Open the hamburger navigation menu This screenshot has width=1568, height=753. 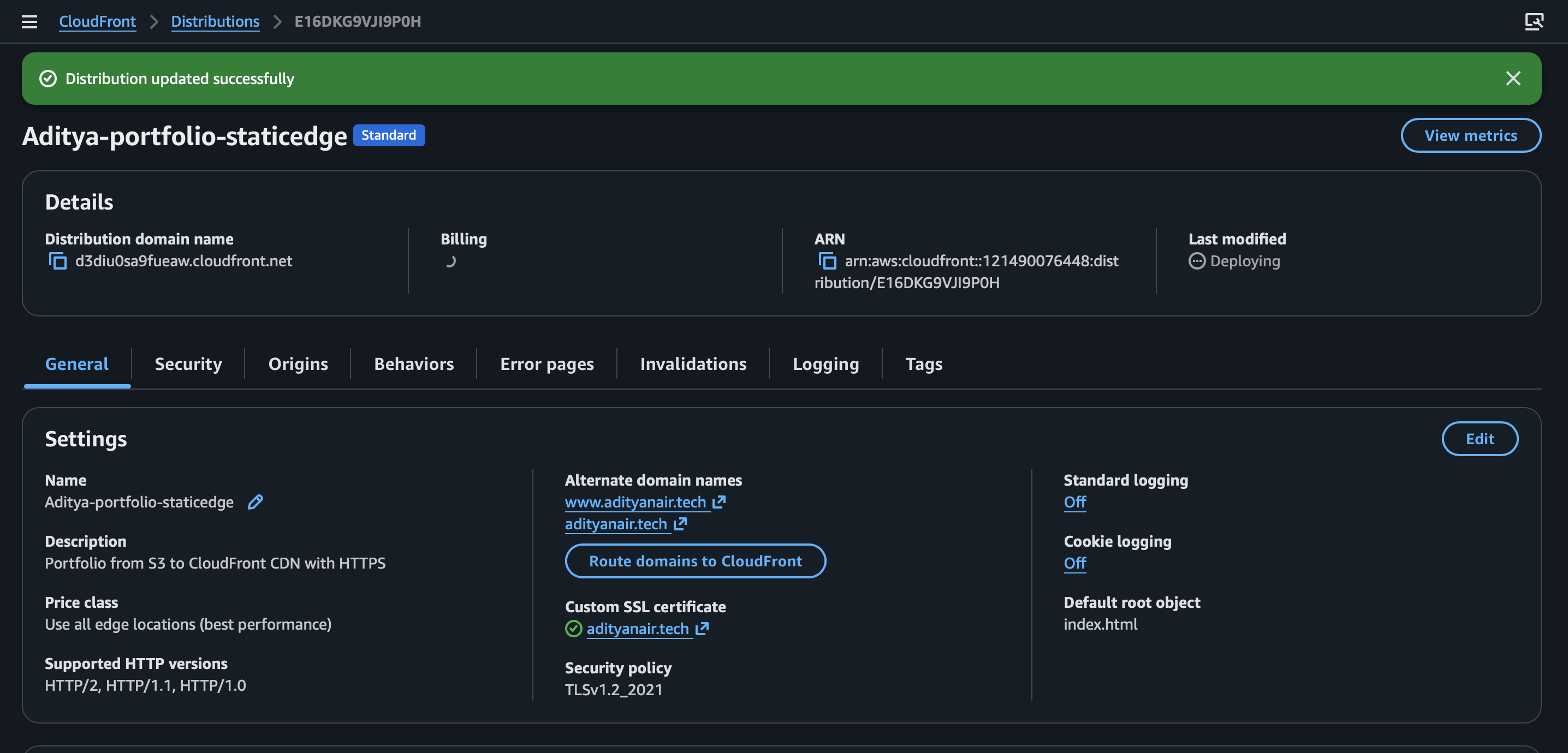click(29, 22)
